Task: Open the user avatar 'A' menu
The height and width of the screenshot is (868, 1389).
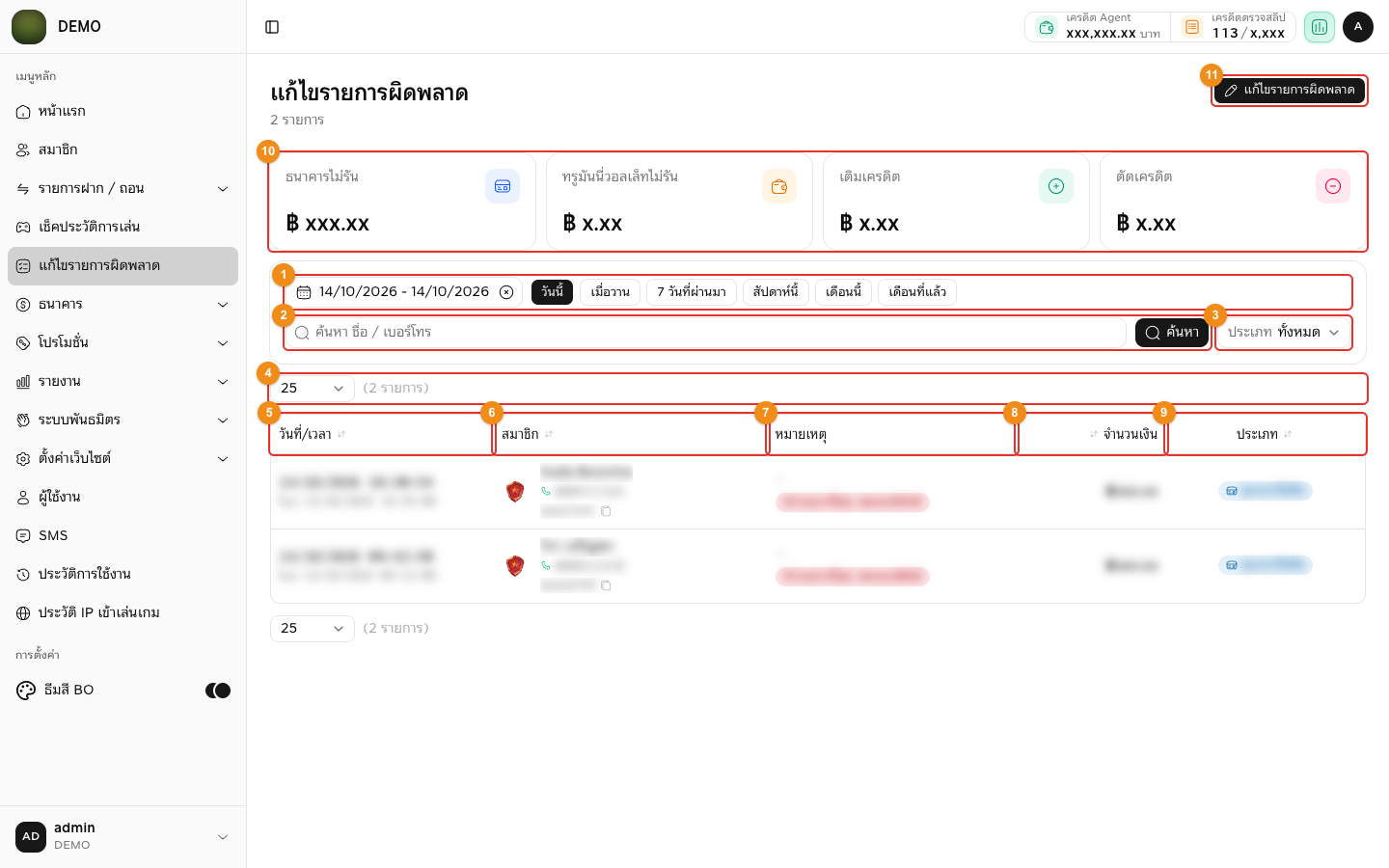Action: coord(1358,27)
